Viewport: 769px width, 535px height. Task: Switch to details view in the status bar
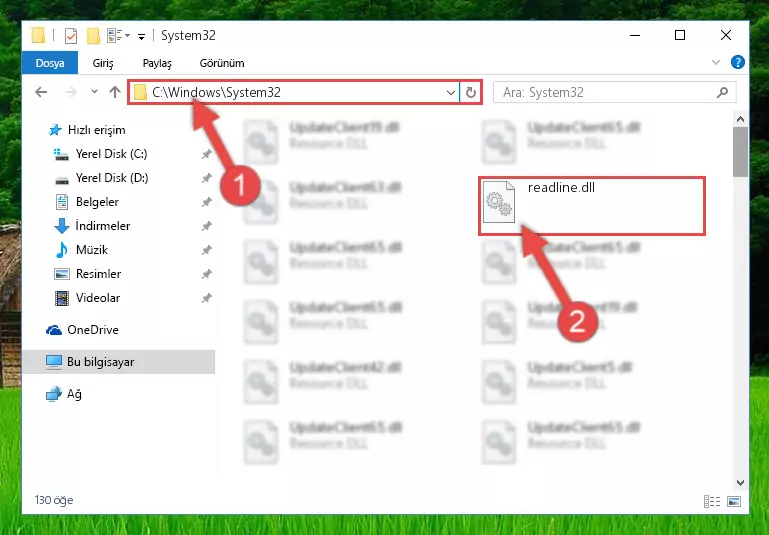pos(712,501)
